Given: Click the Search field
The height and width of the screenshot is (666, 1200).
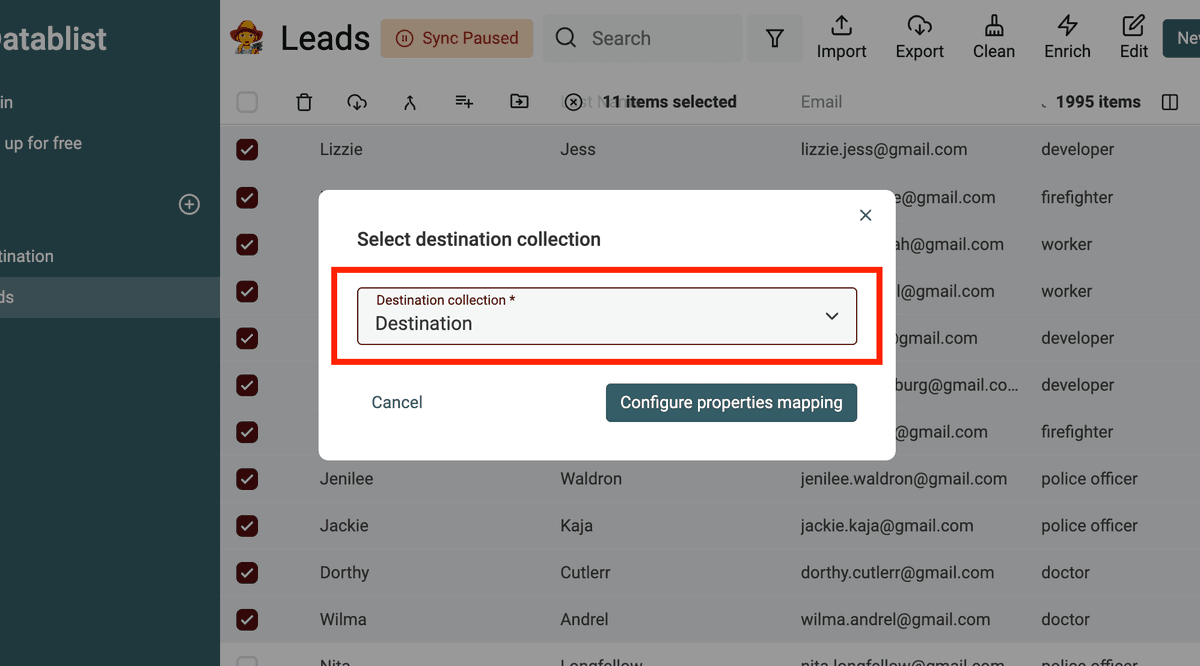Looking at the screenshot, I should pos(643,38).
